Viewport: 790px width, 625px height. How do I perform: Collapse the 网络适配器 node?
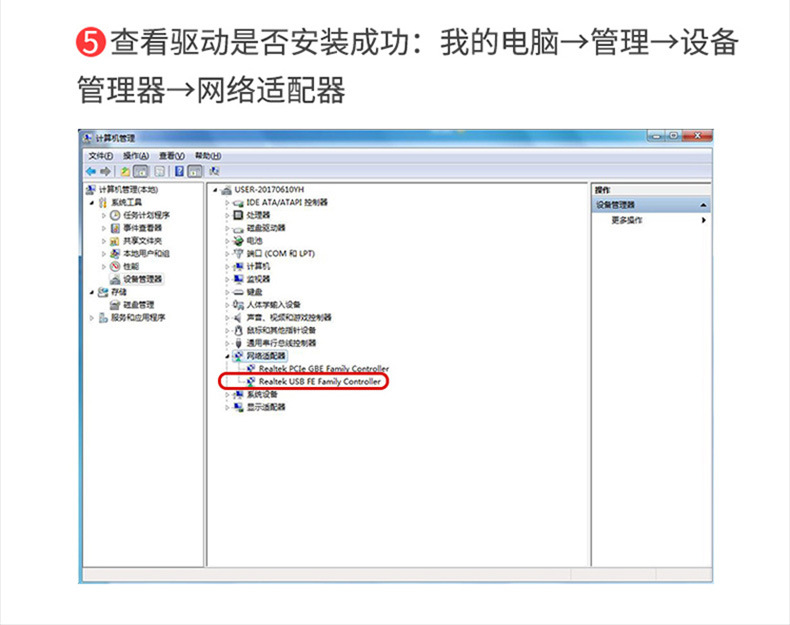[227, 356]
